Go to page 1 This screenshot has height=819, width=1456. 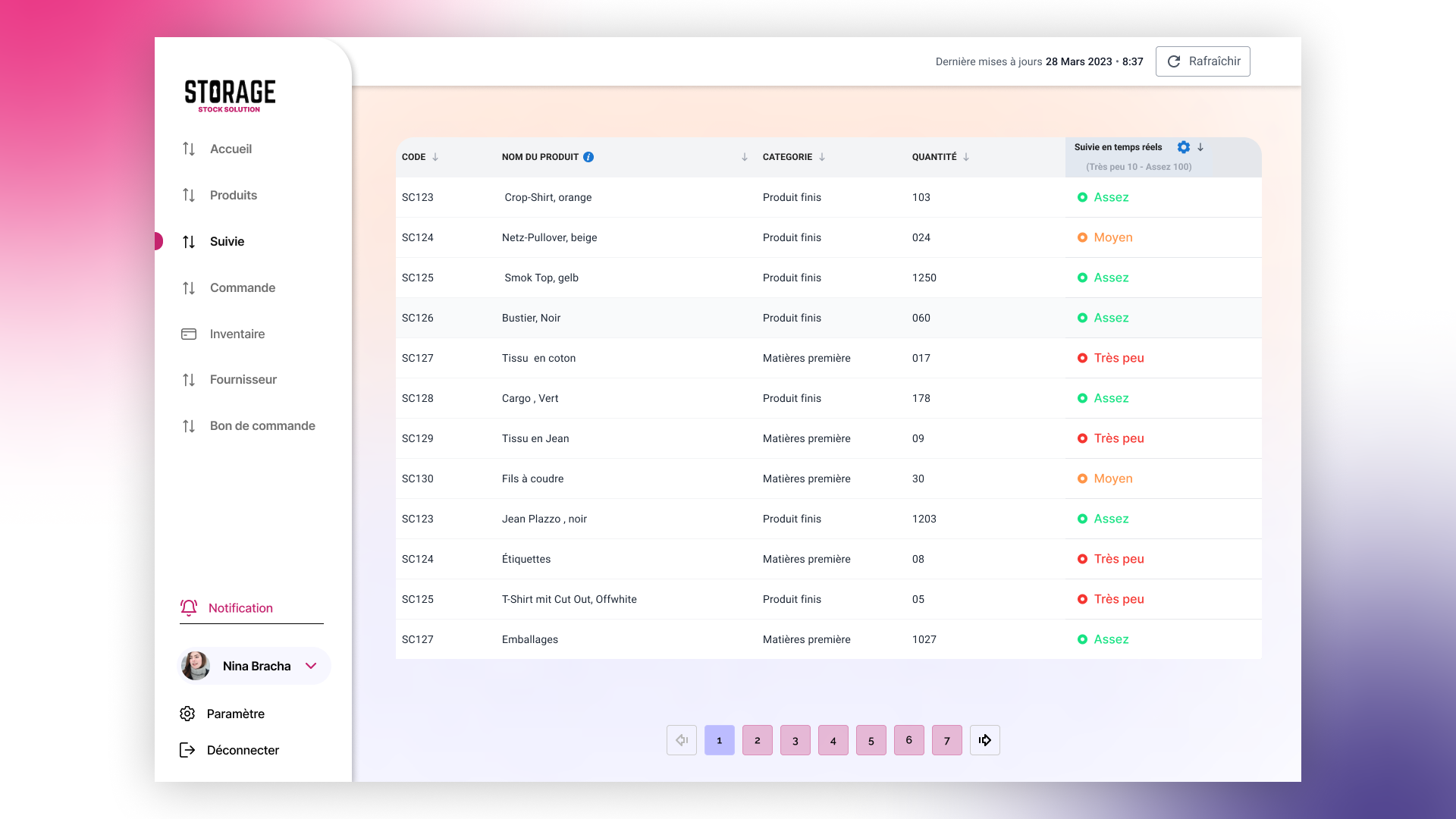(x=720, y=740)
